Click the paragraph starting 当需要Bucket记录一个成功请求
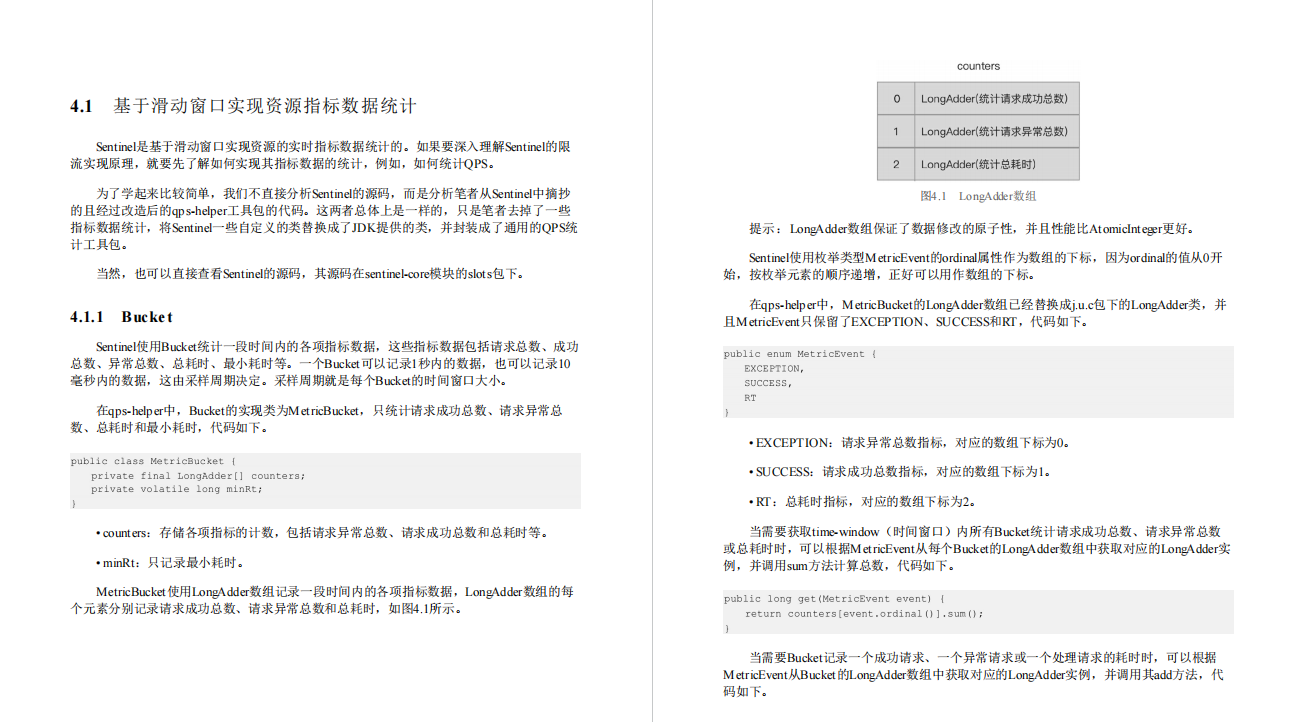Image resolution: width=1301 pixels, height=722 pixels. (x=973, y=674)
